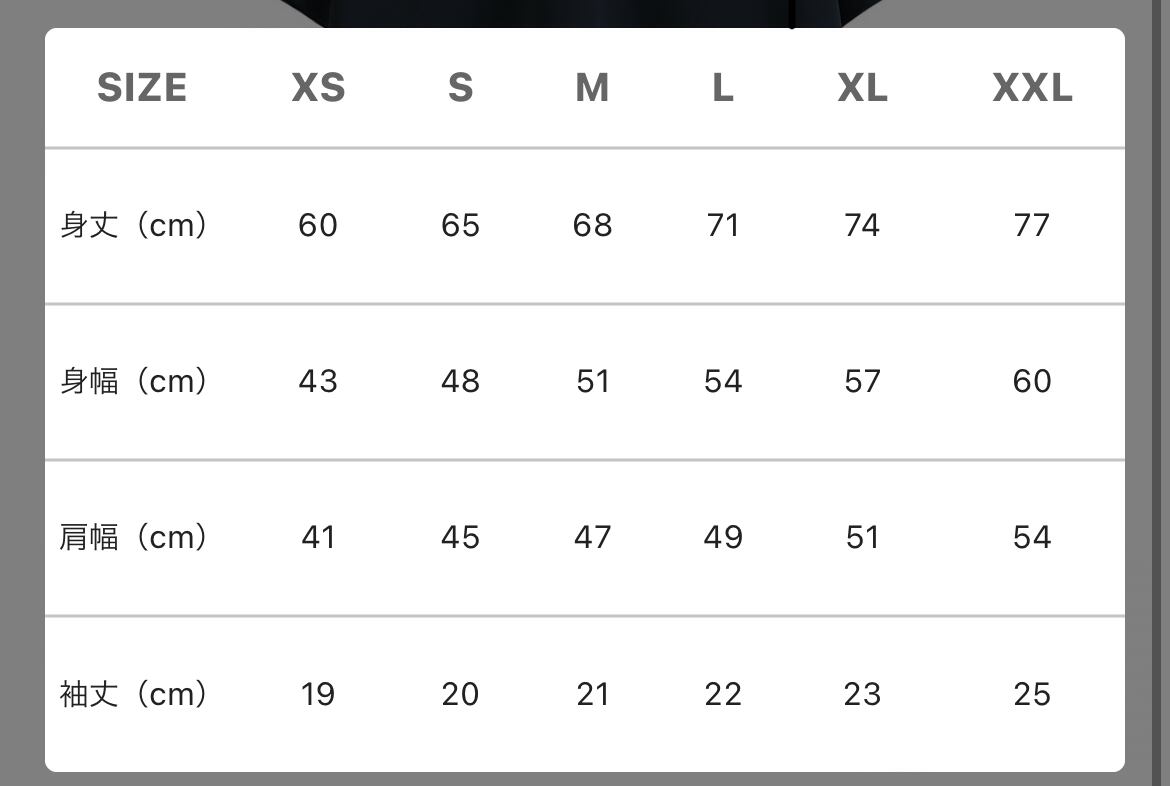The image size is (1170, 786).
Task: Click the 袖丈（cm）row label
Action: [x=134, y=694]
